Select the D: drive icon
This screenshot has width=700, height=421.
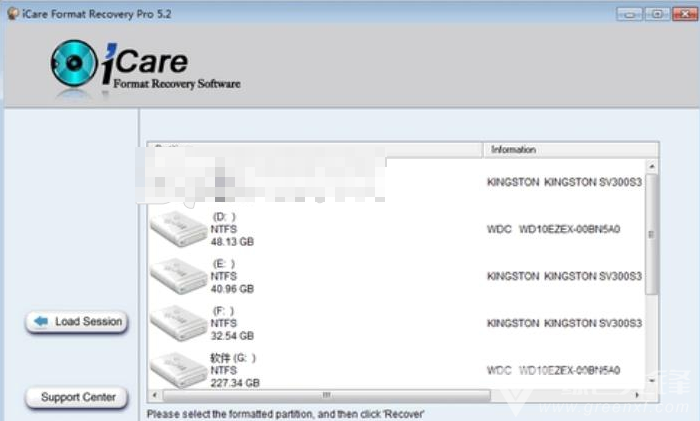[x=179, y=229]
